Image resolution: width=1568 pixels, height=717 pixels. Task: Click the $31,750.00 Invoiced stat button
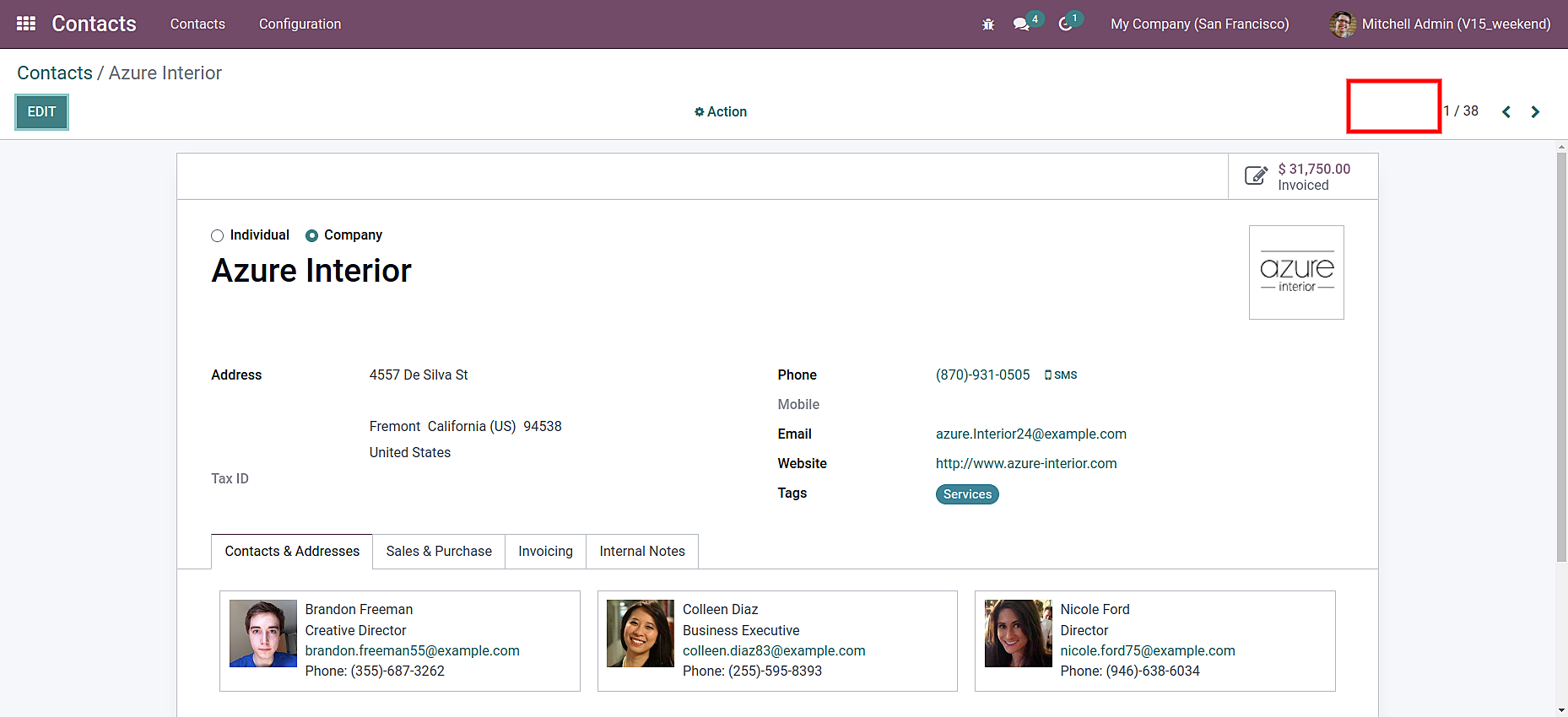(1303, 176)
